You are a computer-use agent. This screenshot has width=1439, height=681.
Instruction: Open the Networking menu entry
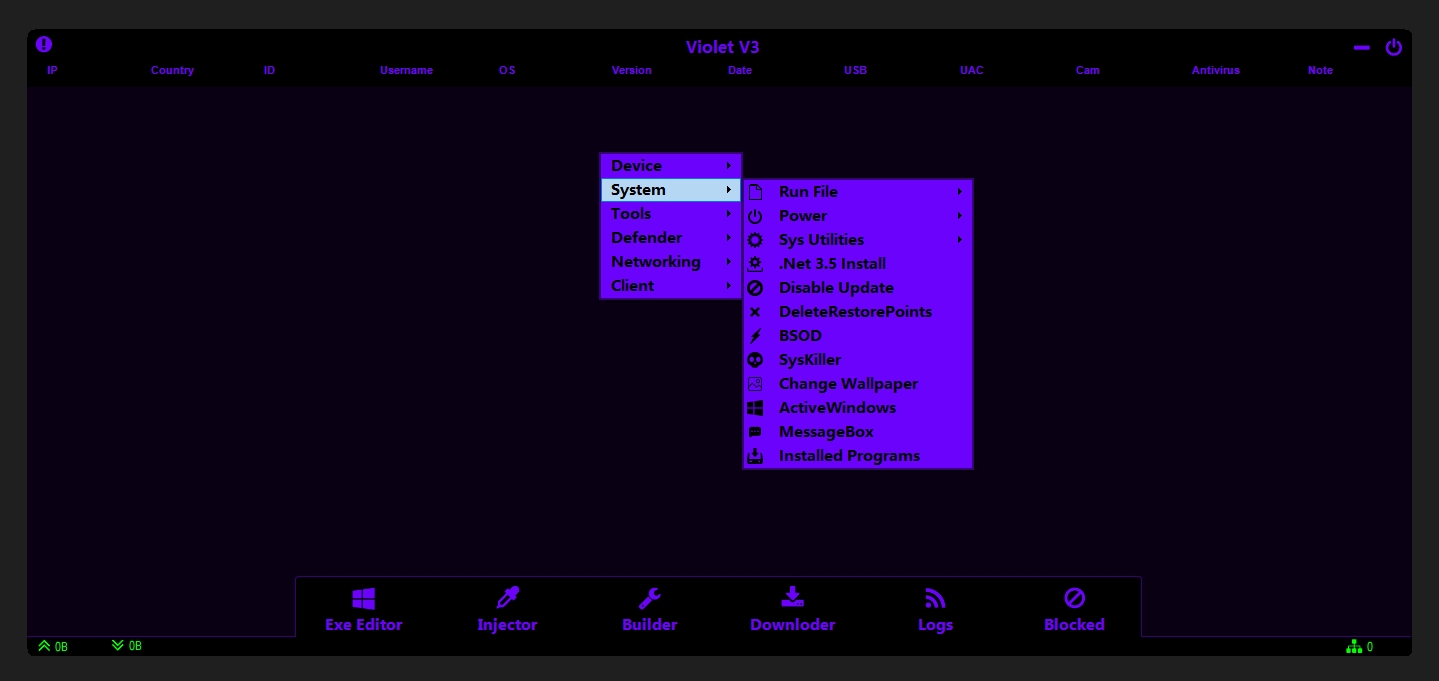[x=656, y=262]
